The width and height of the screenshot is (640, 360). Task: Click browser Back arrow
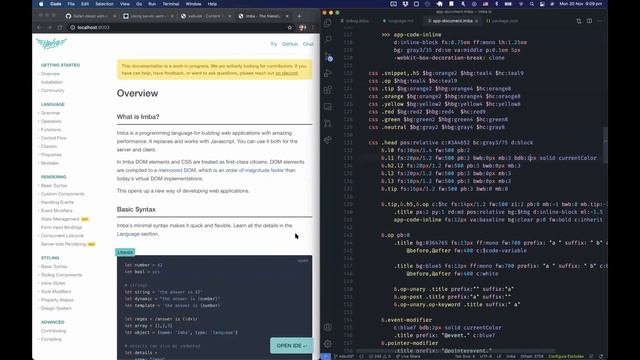tap(39, 27)
